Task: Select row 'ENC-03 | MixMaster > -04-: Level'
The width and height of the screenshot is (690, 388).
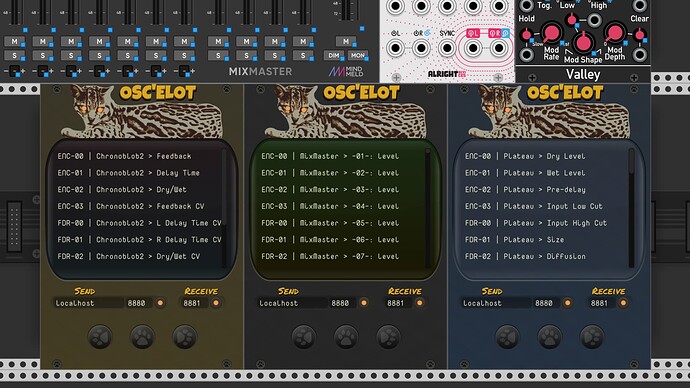Action: (330, 206)
